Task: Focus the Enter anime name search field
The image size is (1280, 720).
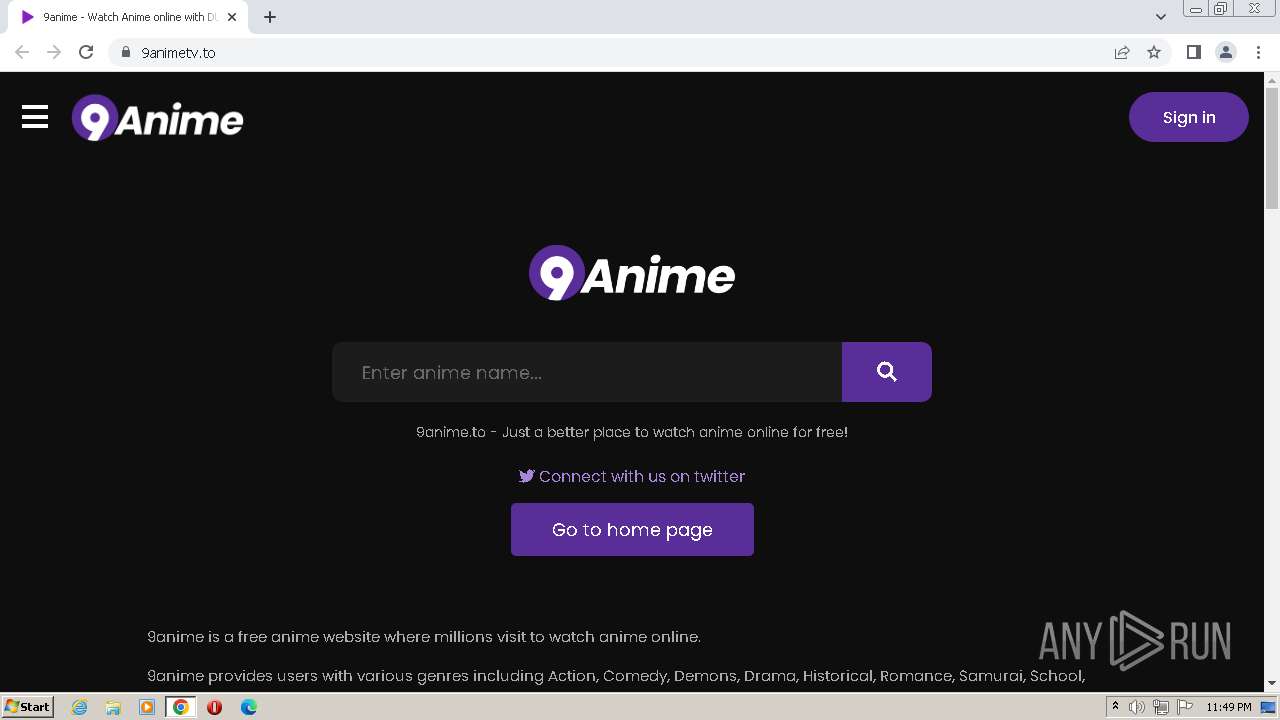Action: click(587, 372)
